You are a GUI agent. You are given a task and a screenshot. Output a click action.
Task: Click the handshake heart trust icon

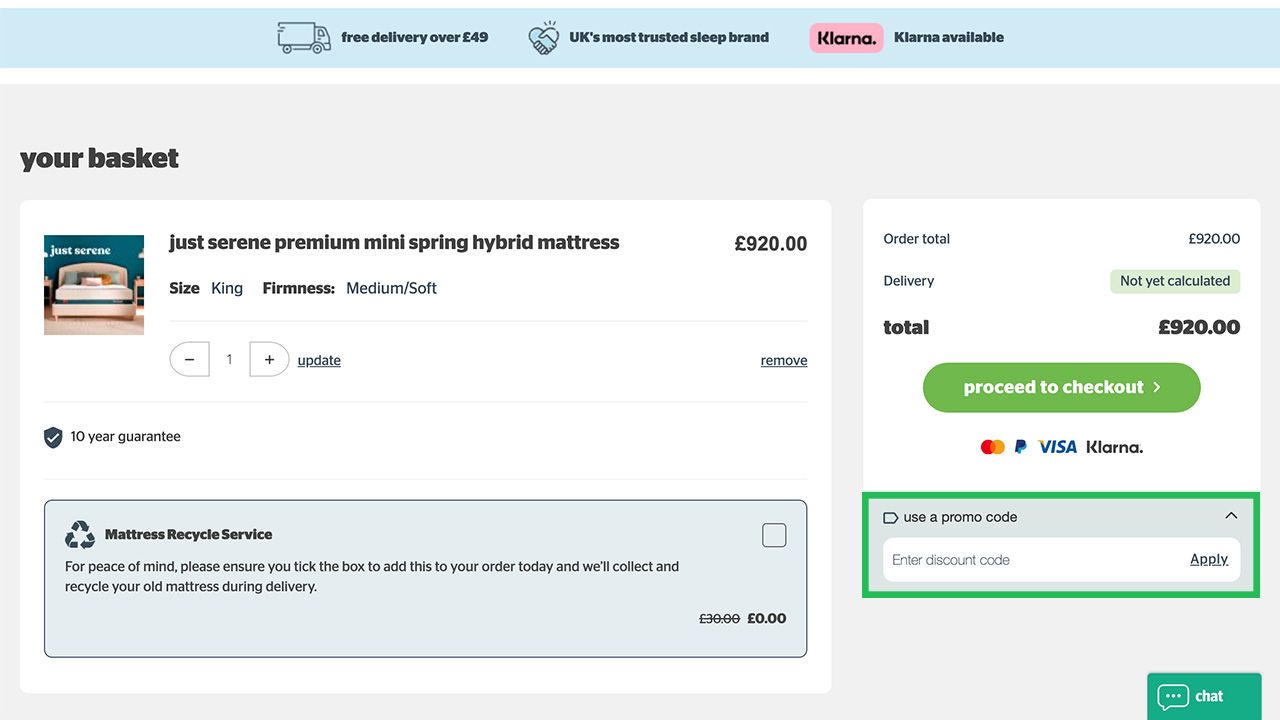[543, 39]
